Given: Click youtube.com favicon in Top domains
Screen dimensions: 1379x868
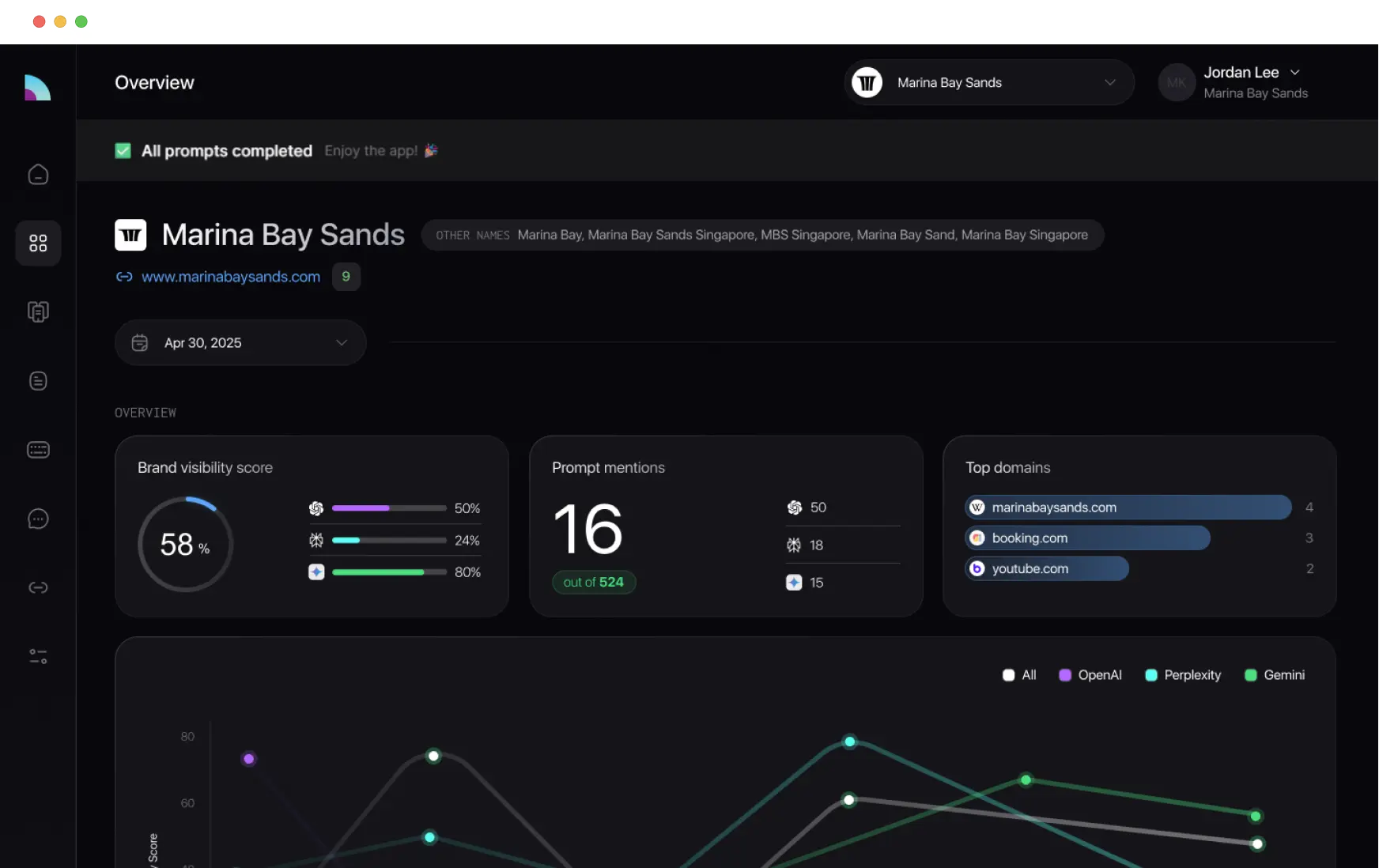Looking at the screenshot, I should [977, 569].
